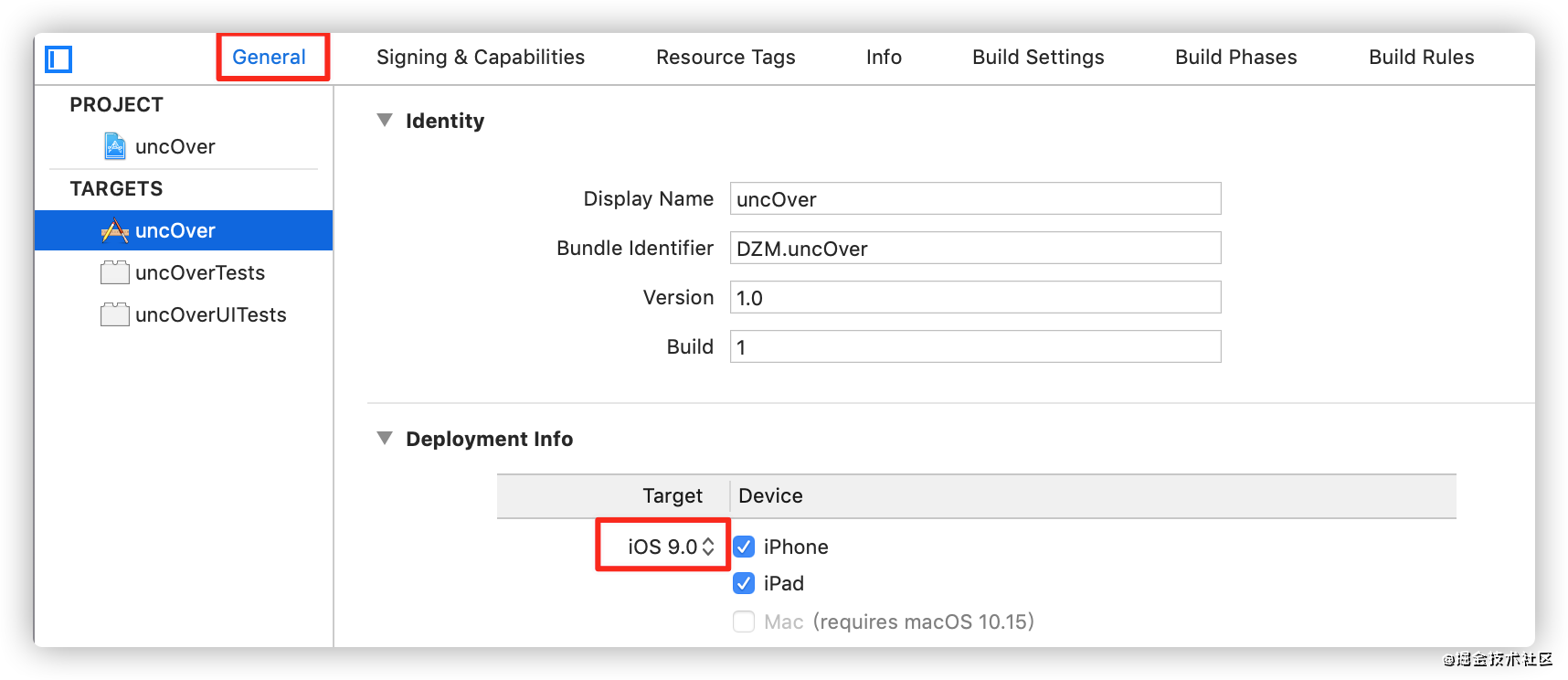Click the Version label

pyautogui.click(x=678, y=297)
